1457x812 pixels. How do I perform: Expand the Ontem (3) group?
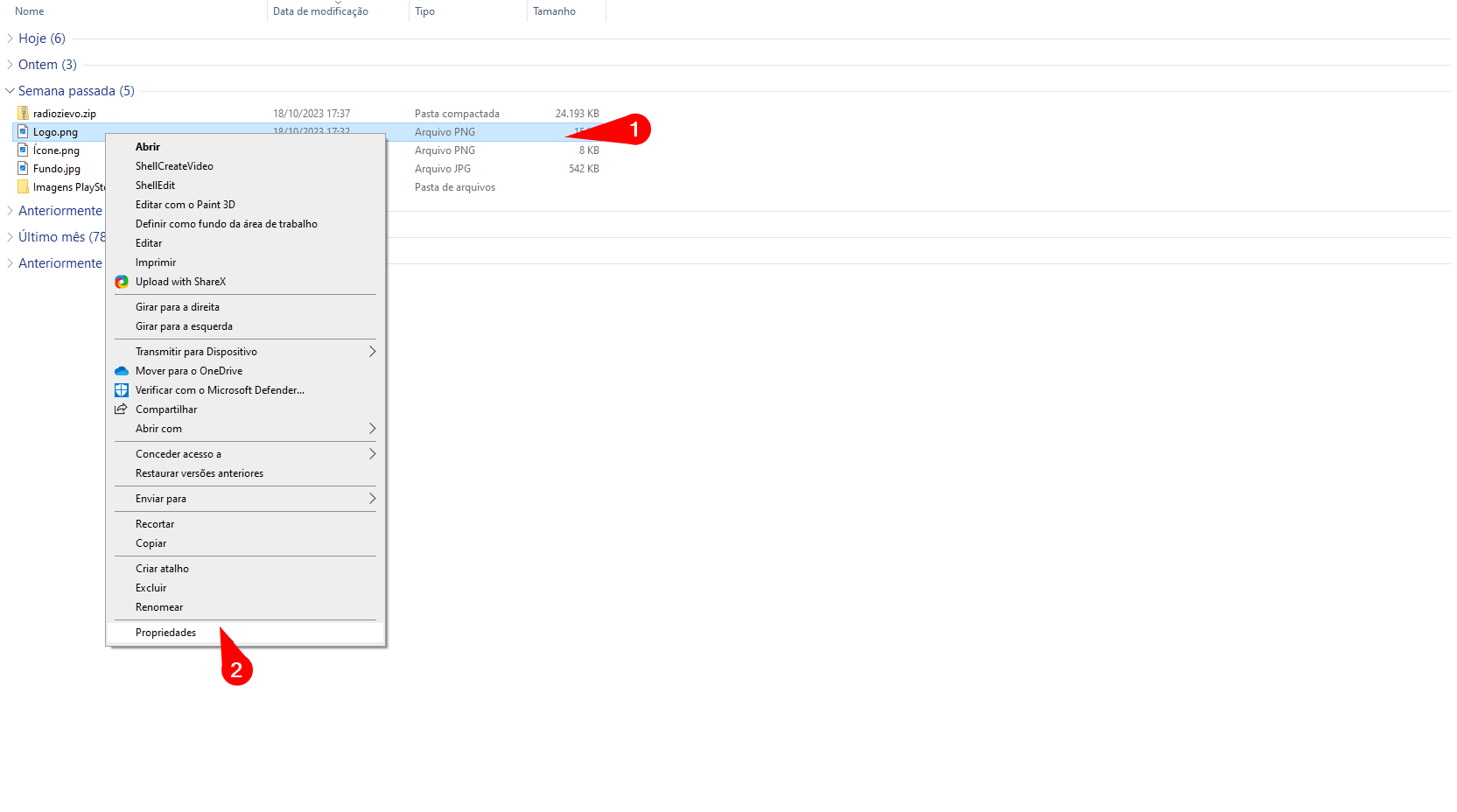tap(11, 65)
